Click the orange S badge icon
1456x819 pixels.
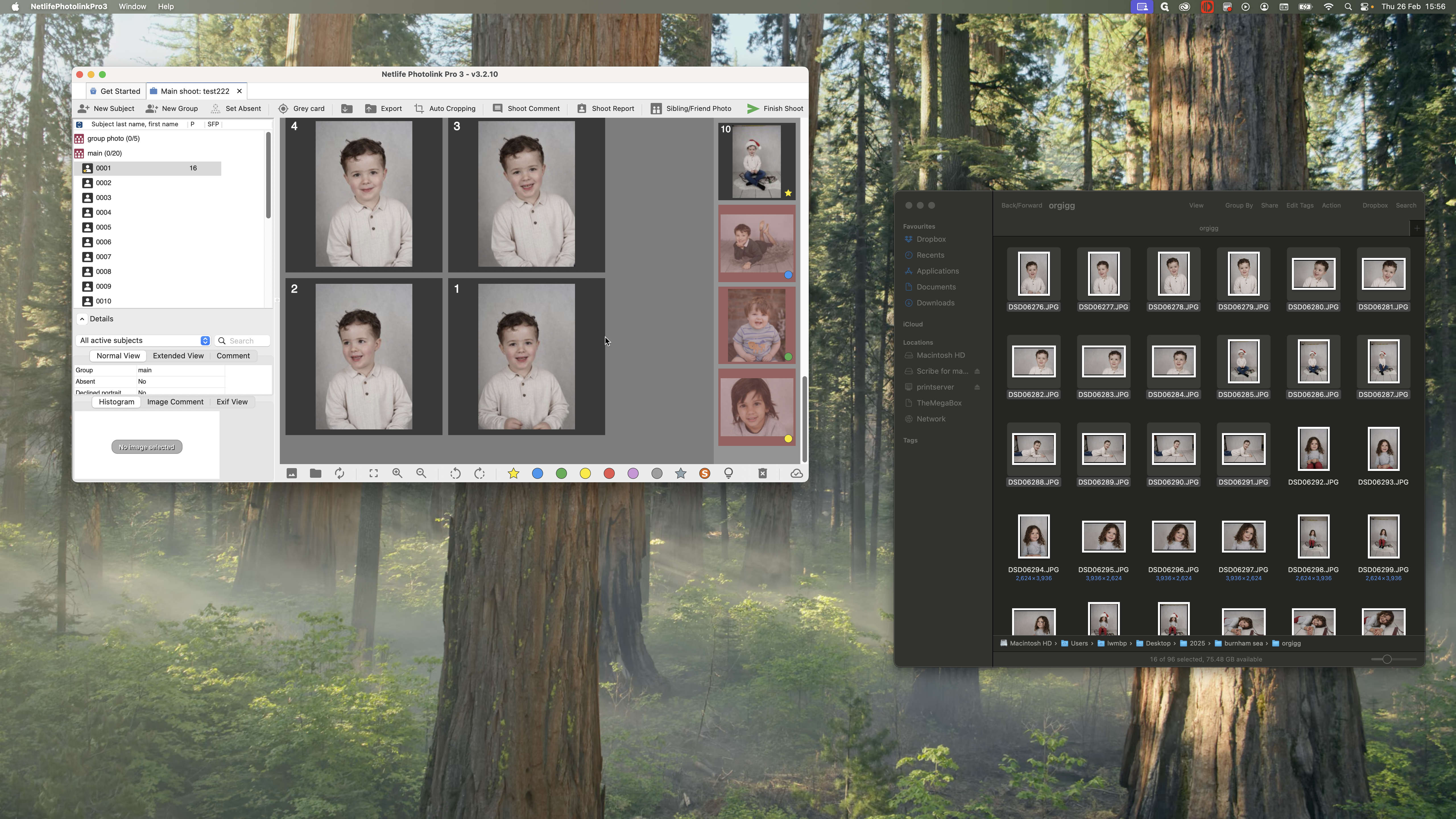click(x=704, y=474)
